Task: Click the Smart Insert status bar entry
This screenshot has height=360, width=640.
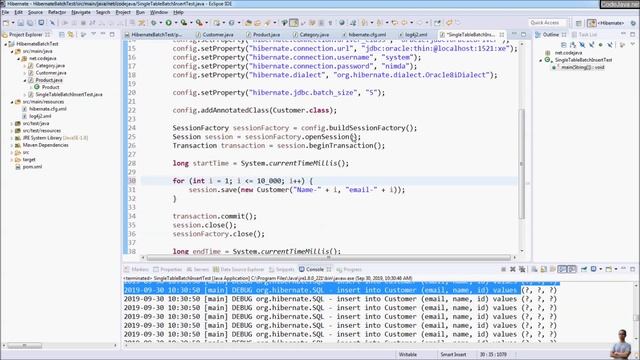Action: 453,355
